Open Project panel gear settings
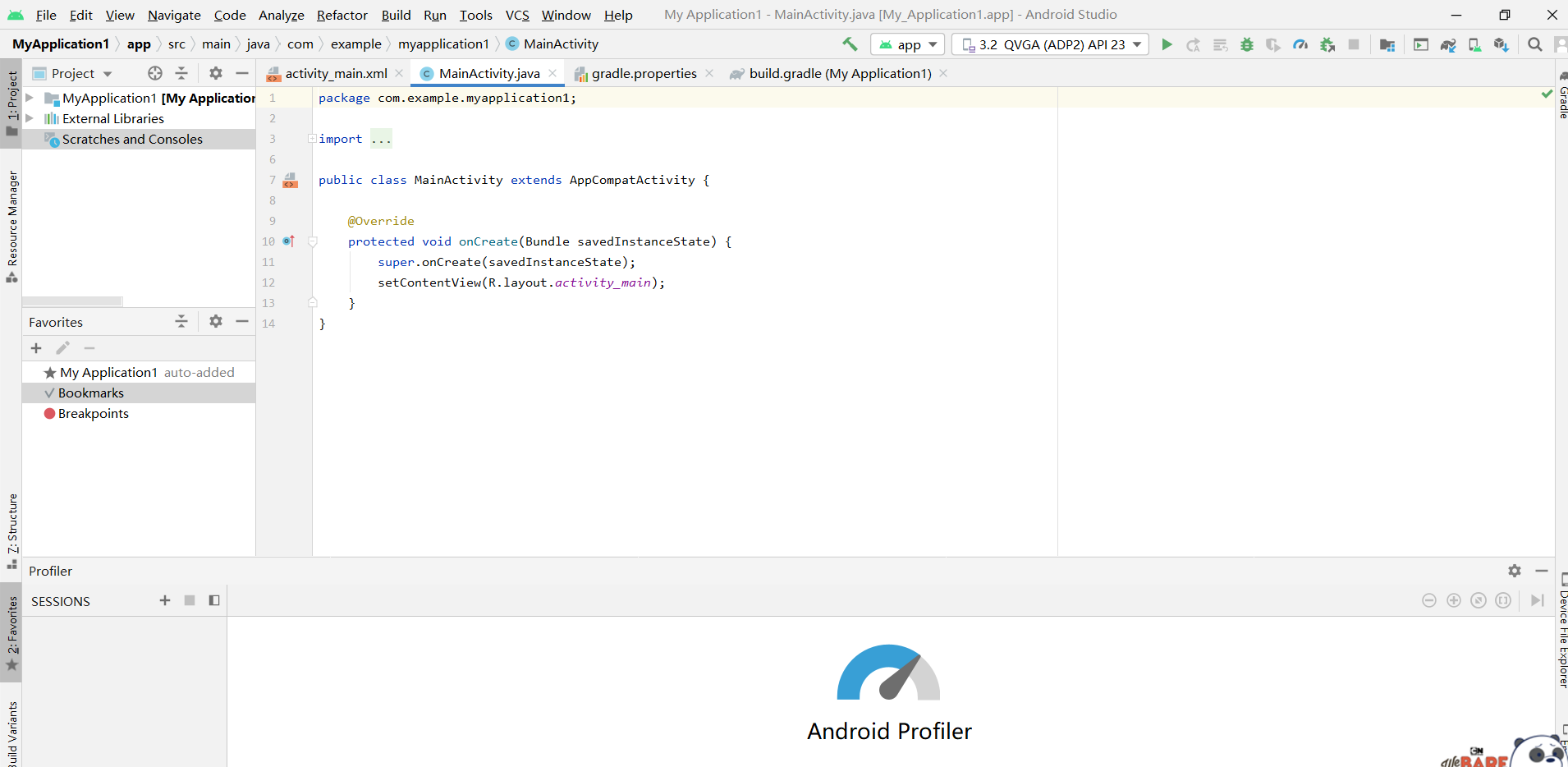1568x767 pixels. [216, 73]
